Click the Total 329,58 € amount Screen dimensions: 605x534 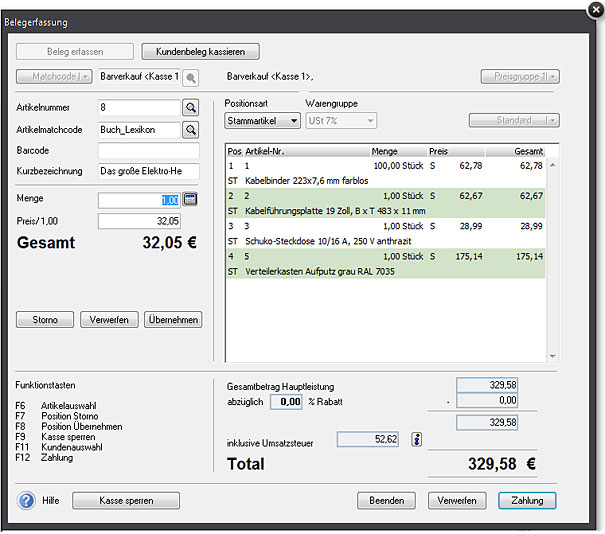click(x=502, y=464)
